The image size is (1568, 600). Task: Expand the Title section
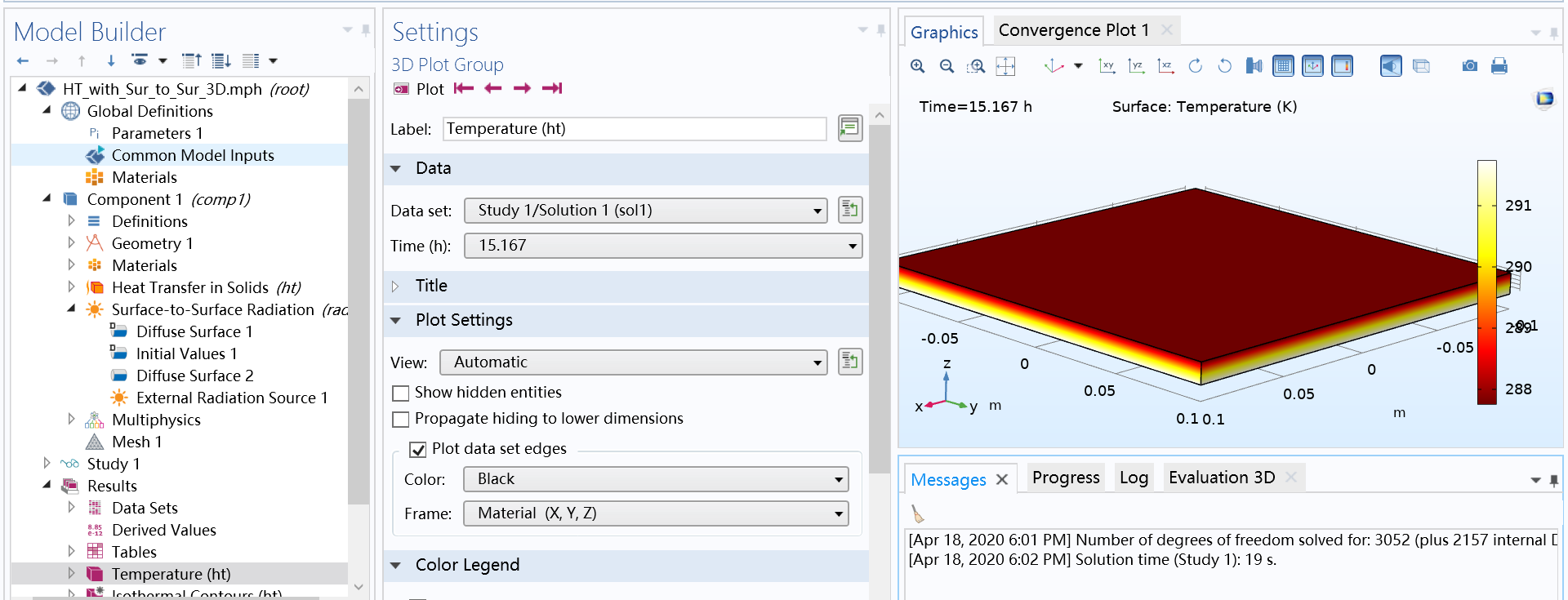[431, 286]
